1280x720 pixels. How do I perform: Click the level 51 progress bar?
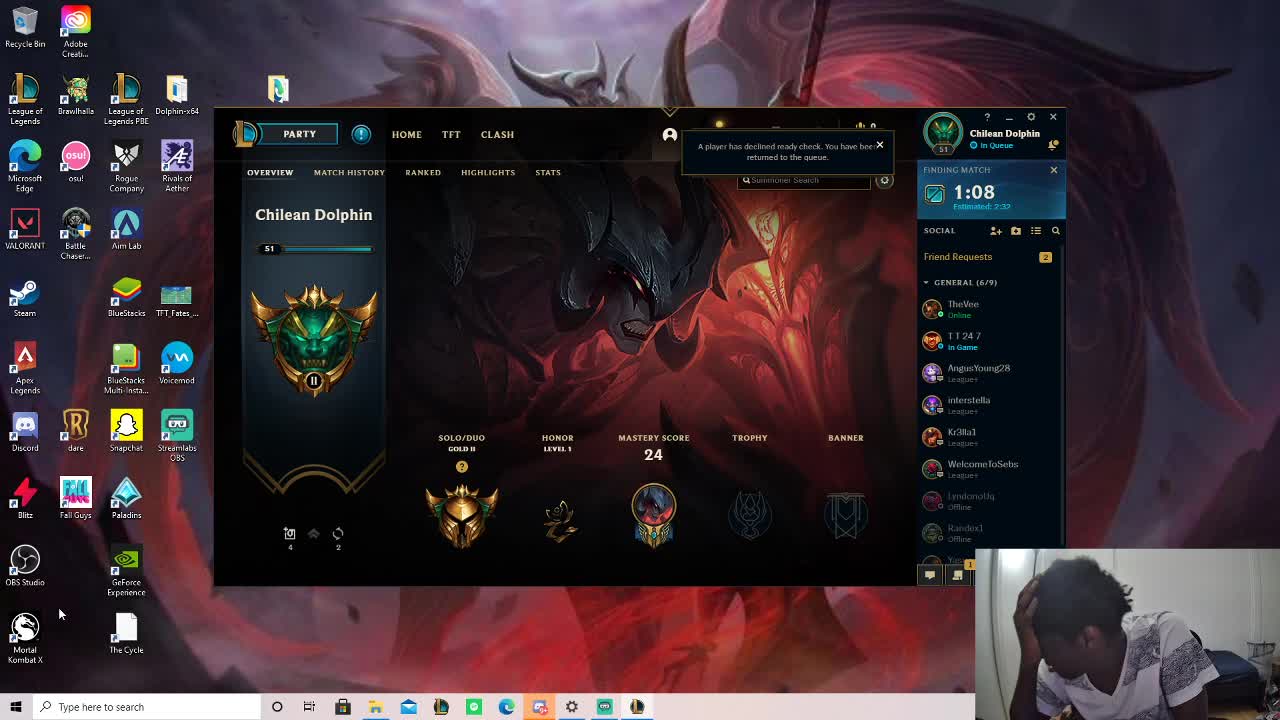(316, 249)
